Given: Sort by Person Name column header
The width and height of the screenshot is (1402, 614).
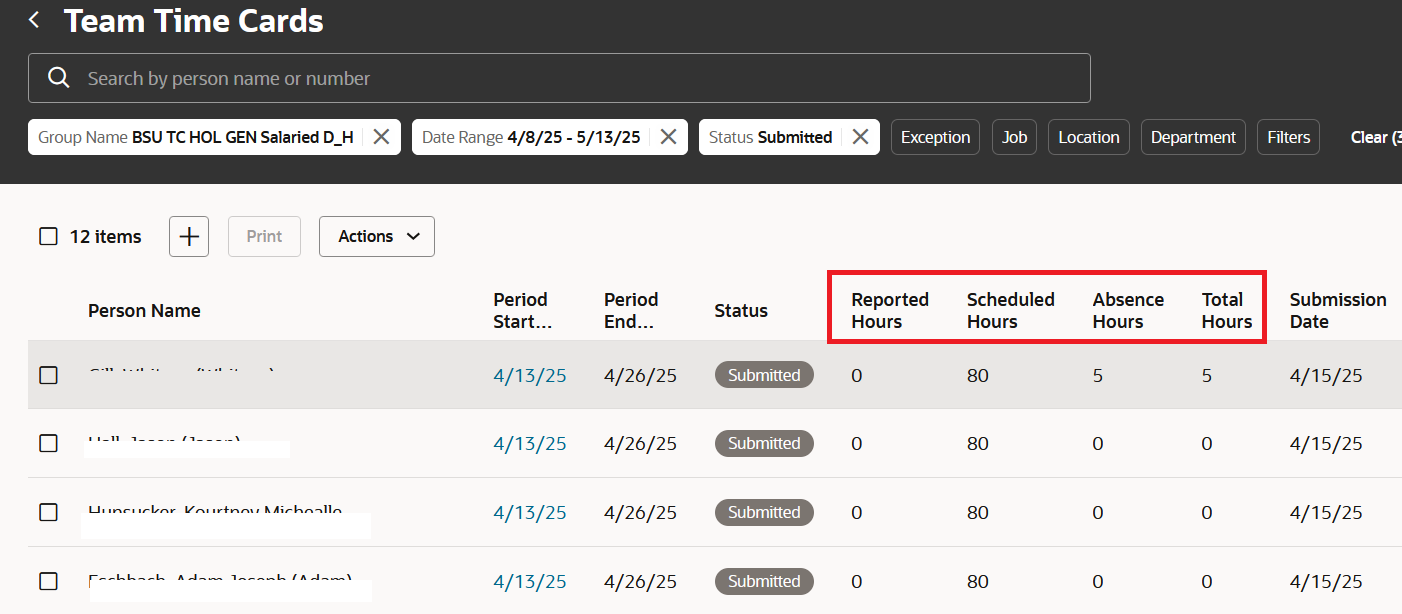Looking at the screenshot, I should (144, 311).
